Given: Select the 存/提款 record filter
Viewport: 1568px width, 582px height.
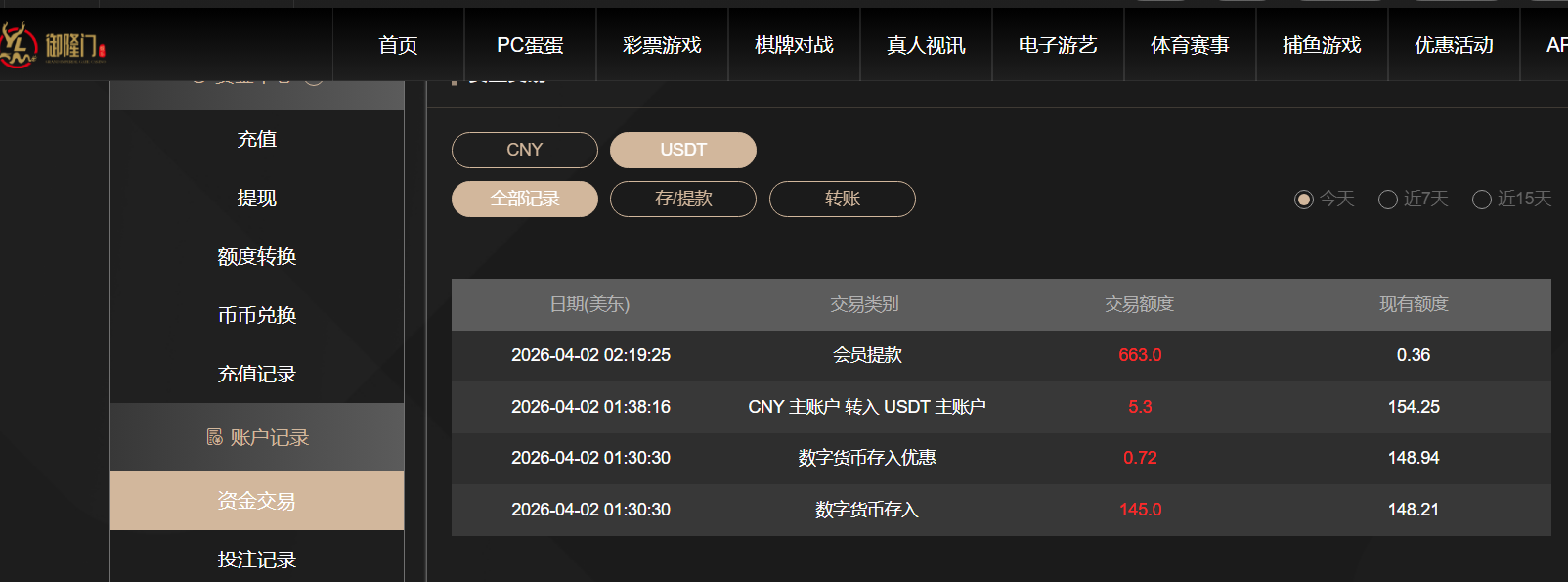Looking at the screenshot, I should (682, 199).
